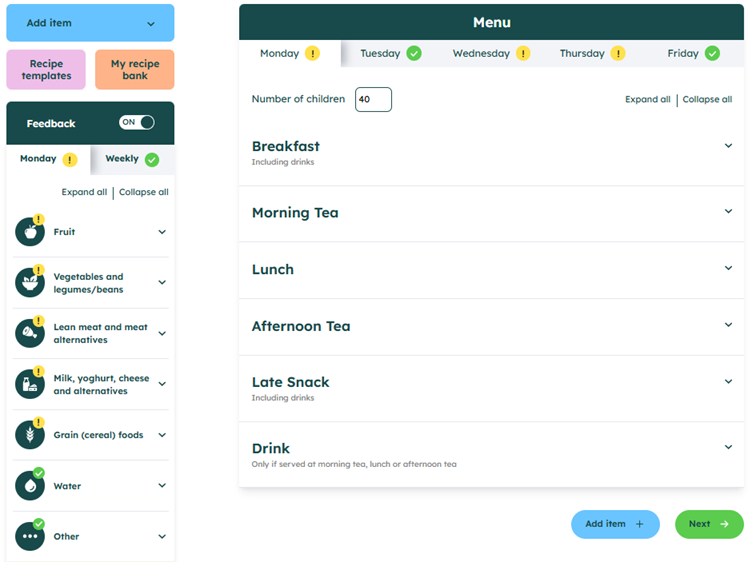Switch to the Friday menu tab
The width and height of the screenshot is (752, 562).
point(693,53)
